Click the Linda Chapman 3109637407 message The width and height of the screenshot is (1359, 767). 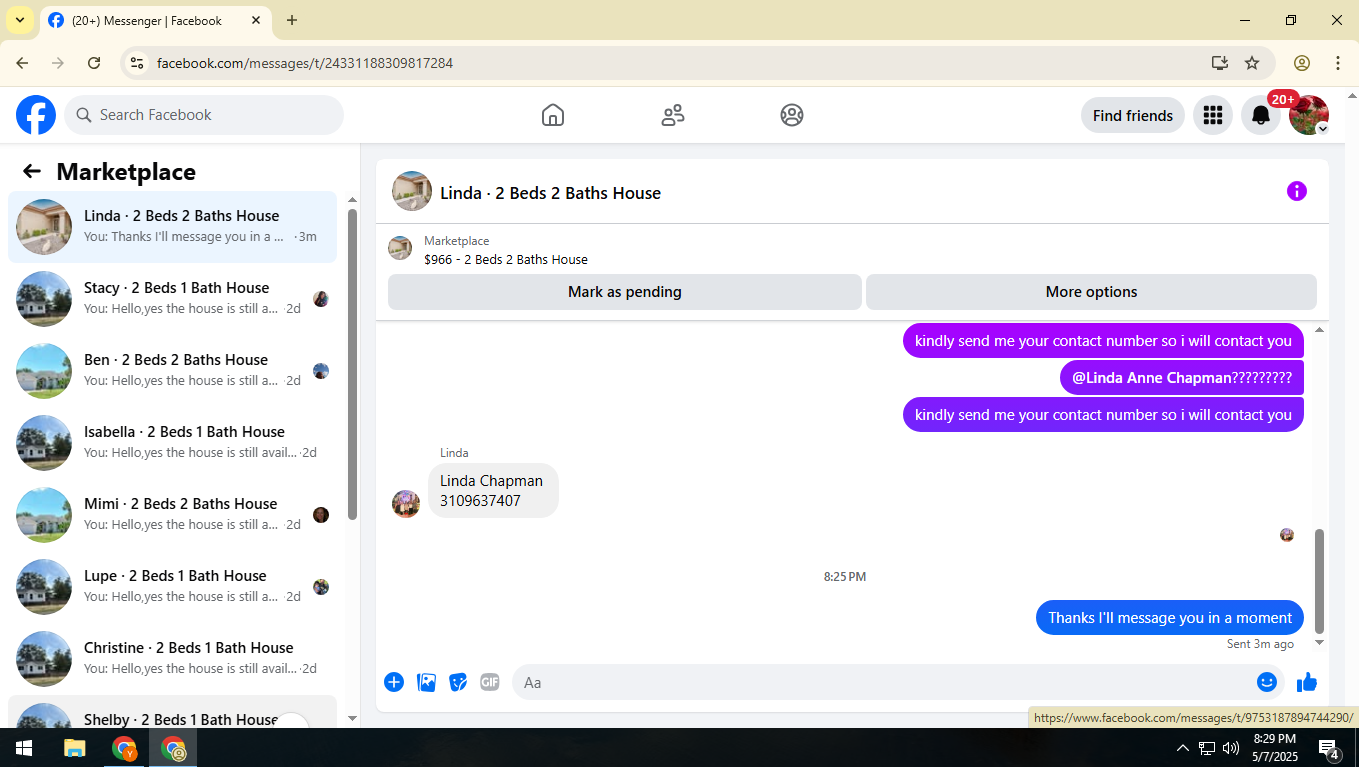(493, 490)
